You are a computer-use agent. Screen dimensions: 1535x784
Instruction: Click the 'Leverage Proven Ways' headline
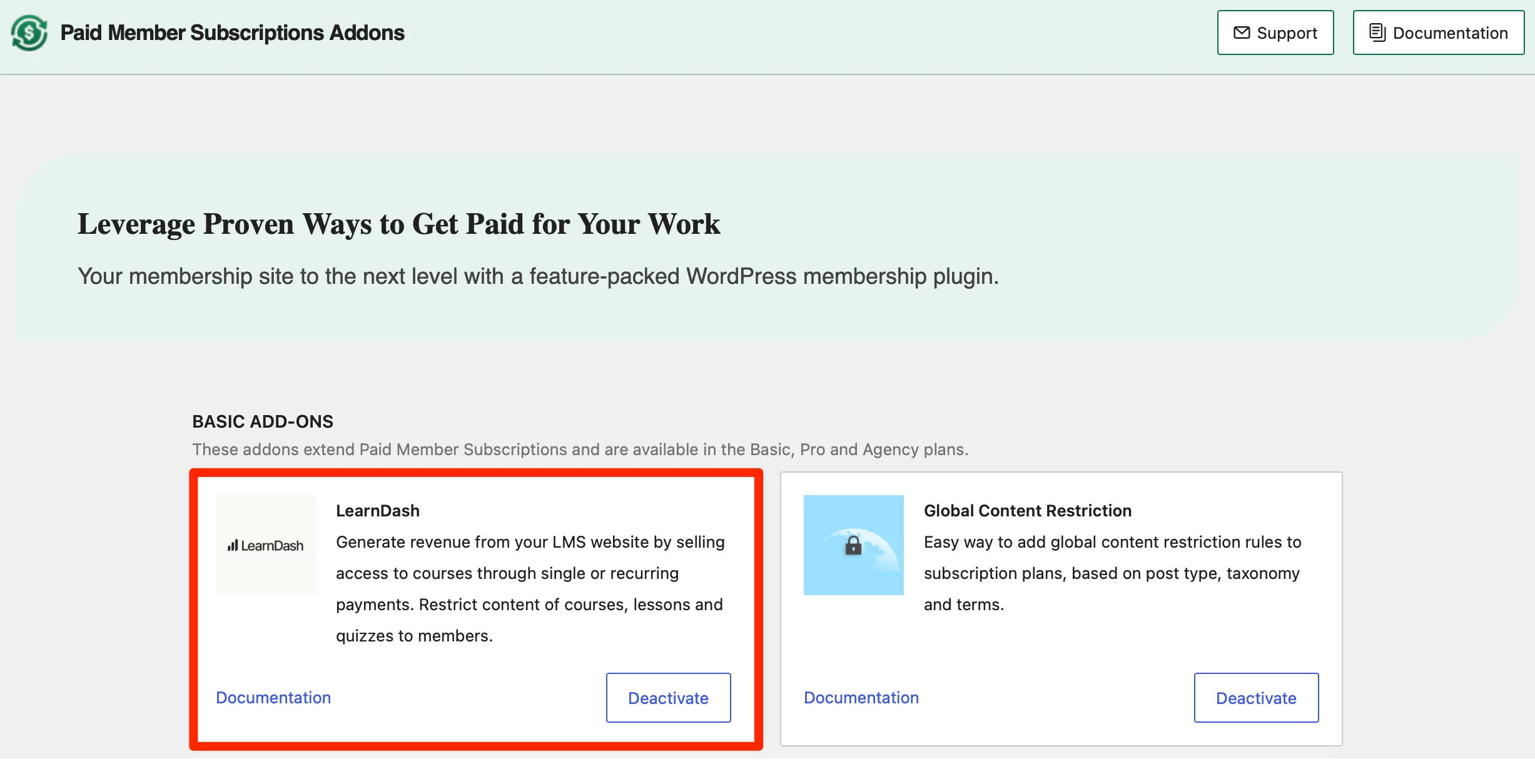398,224
